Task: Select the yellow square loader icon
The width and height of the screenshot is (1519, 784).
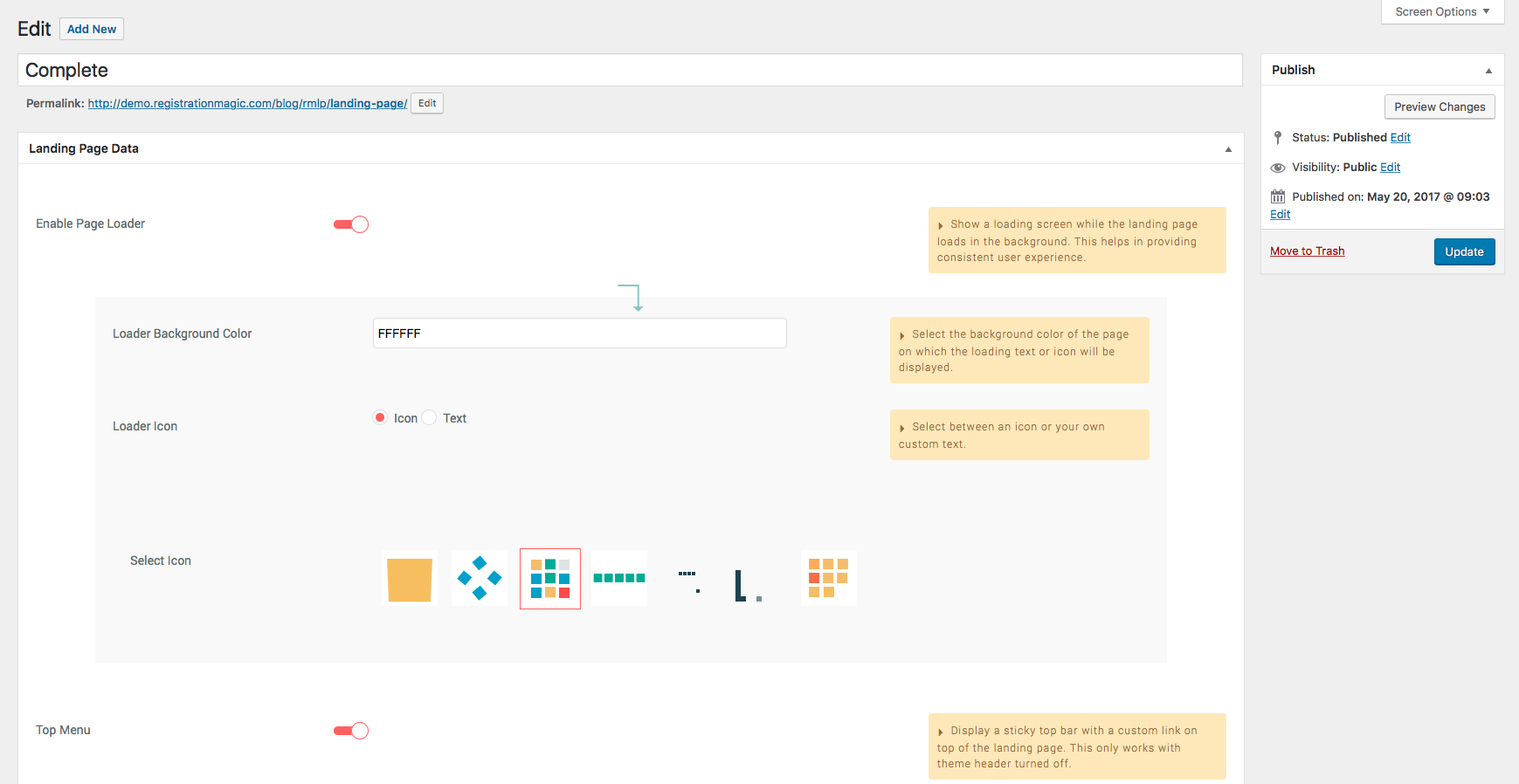Action: 410,579
